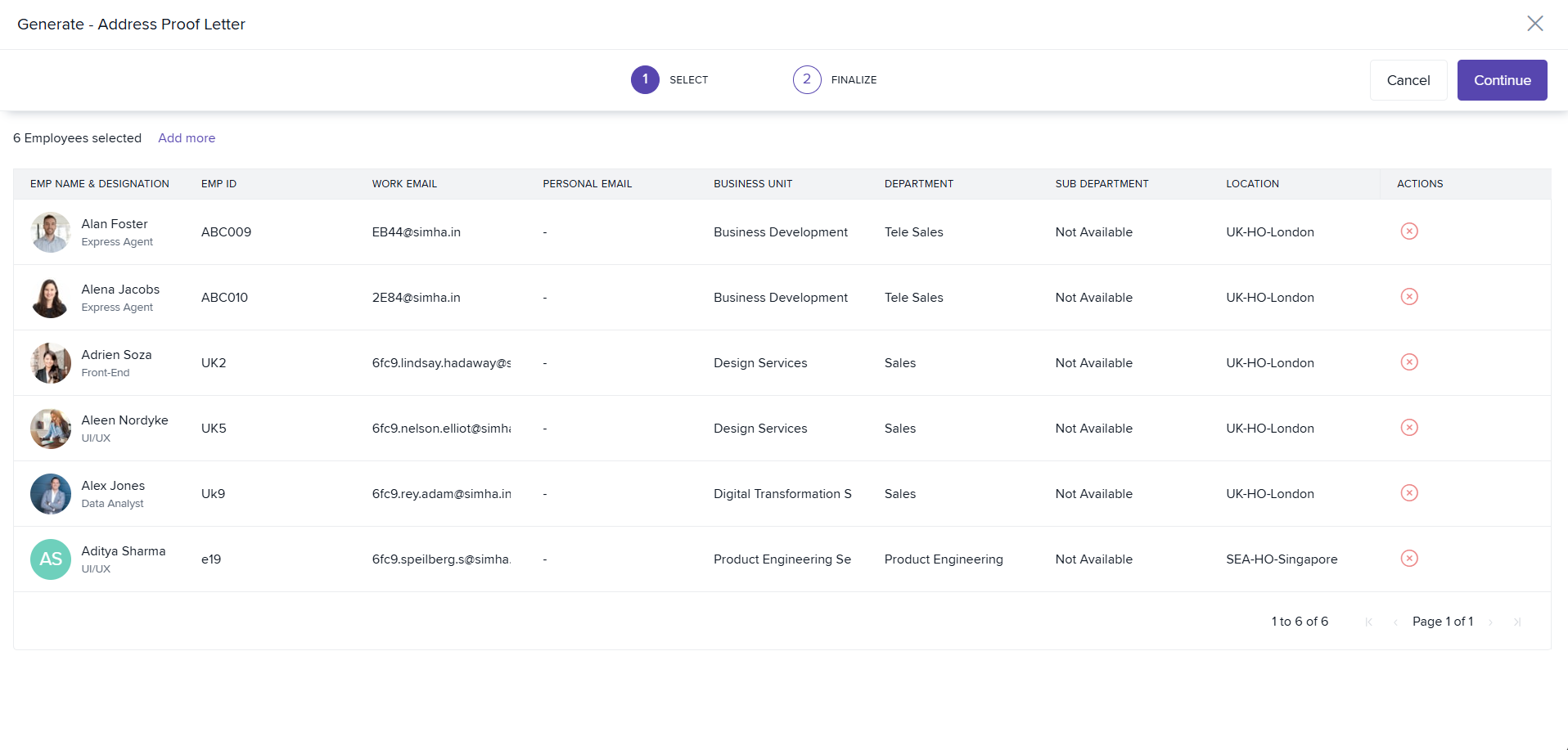The width and height of the screenshot is (1568, 750).
Task: Remove Alena Jacobs from selection
Action: 1409,297
